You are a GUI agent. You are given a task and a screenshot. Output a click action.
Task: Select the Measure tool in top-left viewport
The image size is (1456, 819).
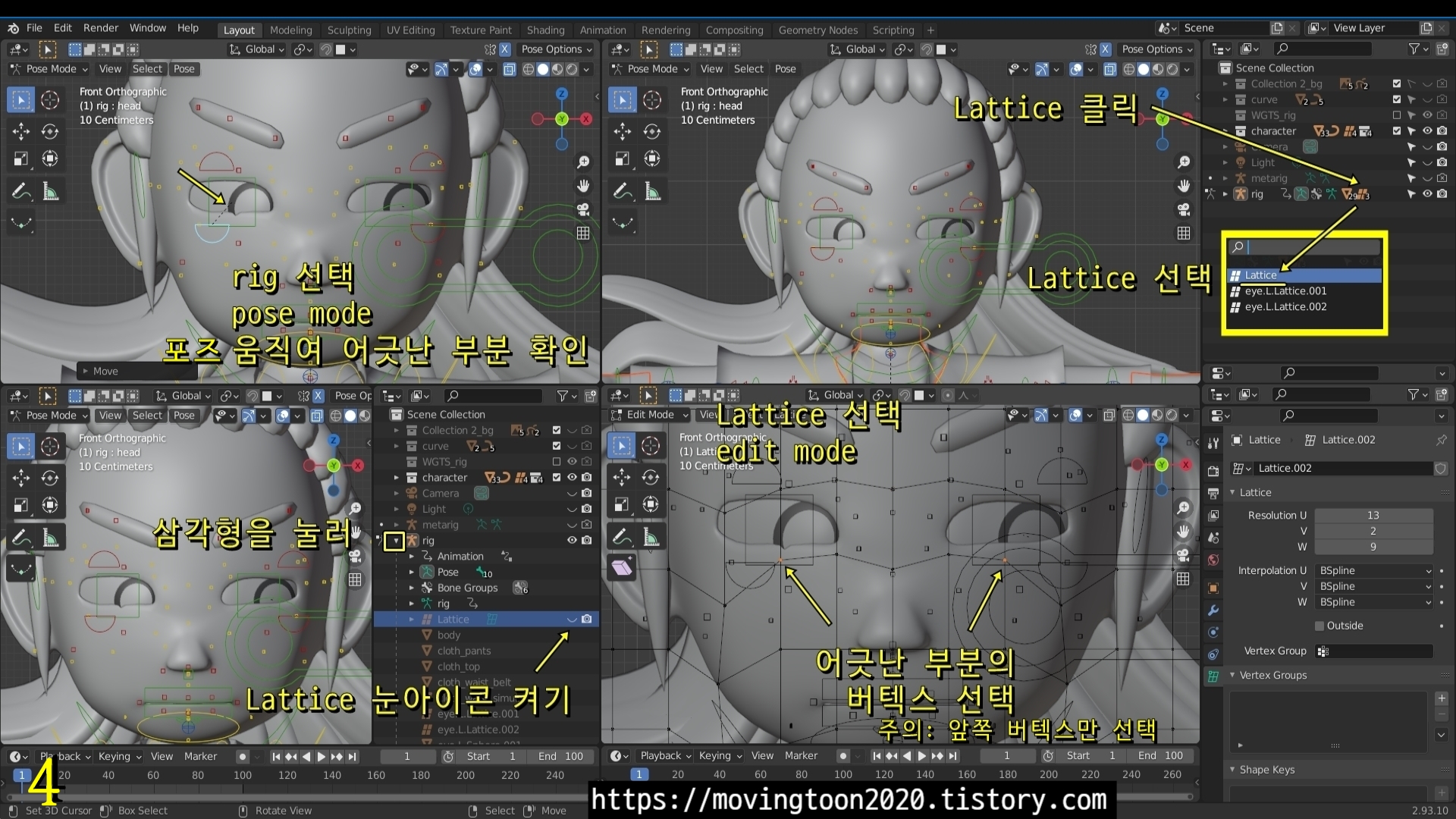point(50,191)
